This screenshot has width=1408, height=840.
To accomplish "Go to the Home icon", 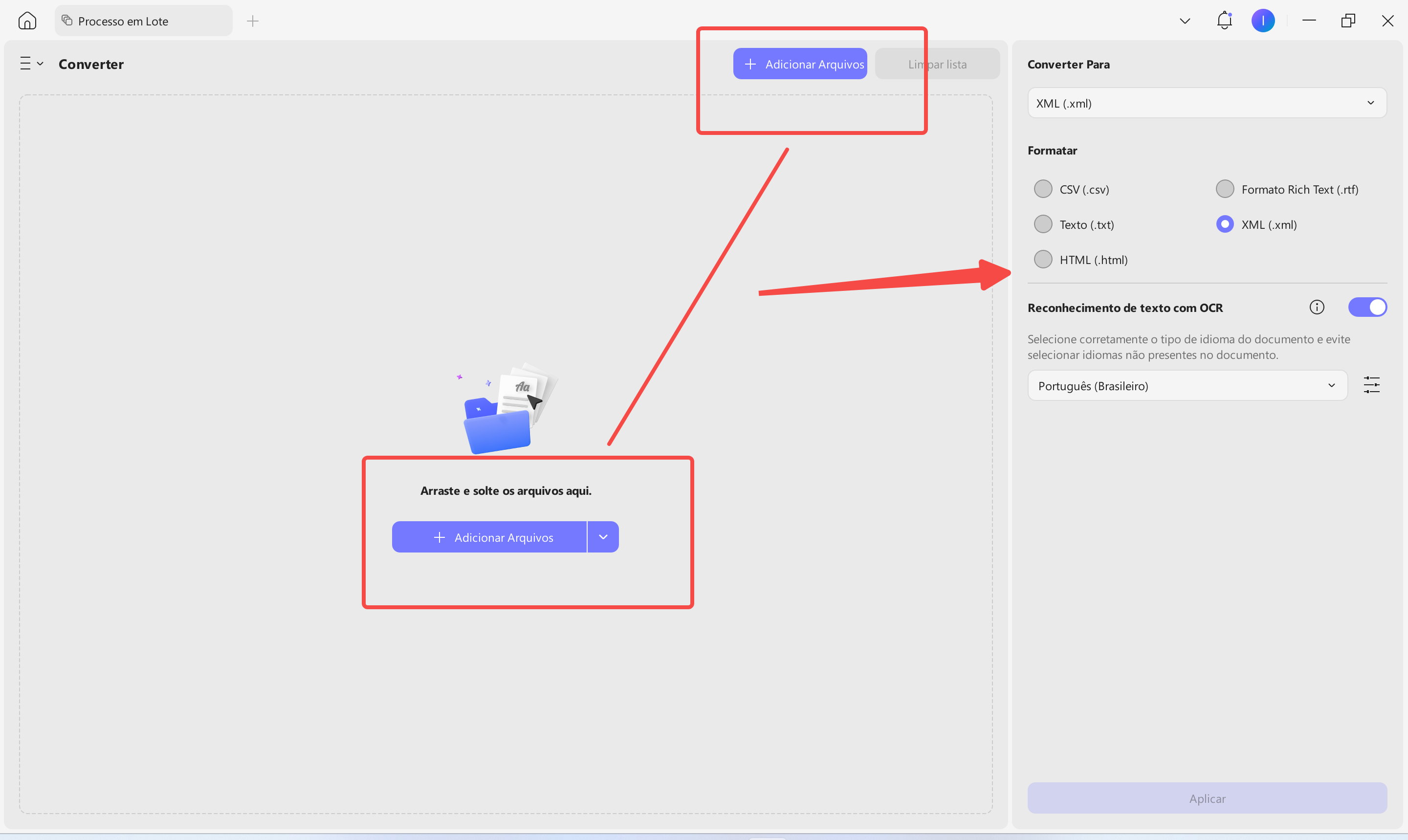I will (27, 21).
